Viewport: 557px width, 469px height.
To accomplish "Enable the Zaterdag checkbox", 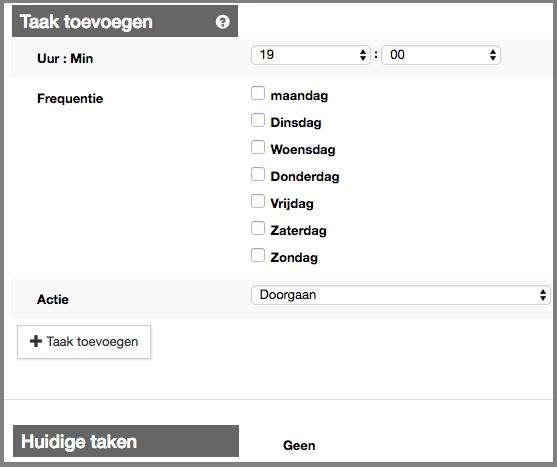I will (258, 228).
